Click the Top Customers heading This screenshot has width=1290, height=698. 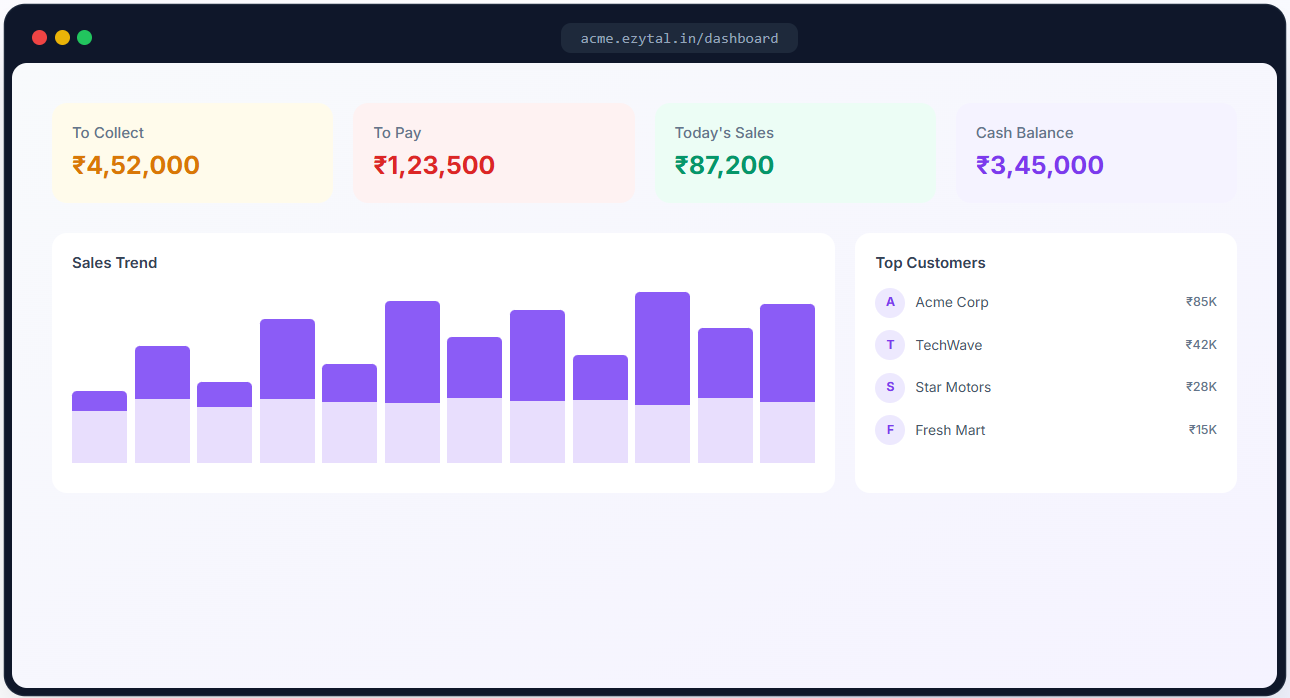point(930,263)
